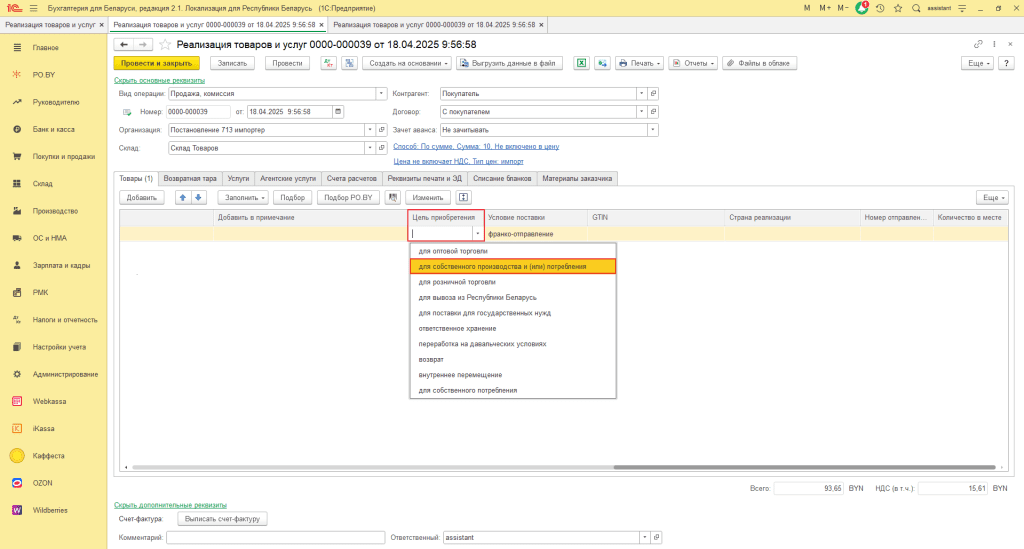Image resolution: width=1024 pixels, height=549 pixels.
Task: Show Дт/Кт postings icon
Action: 328,63
